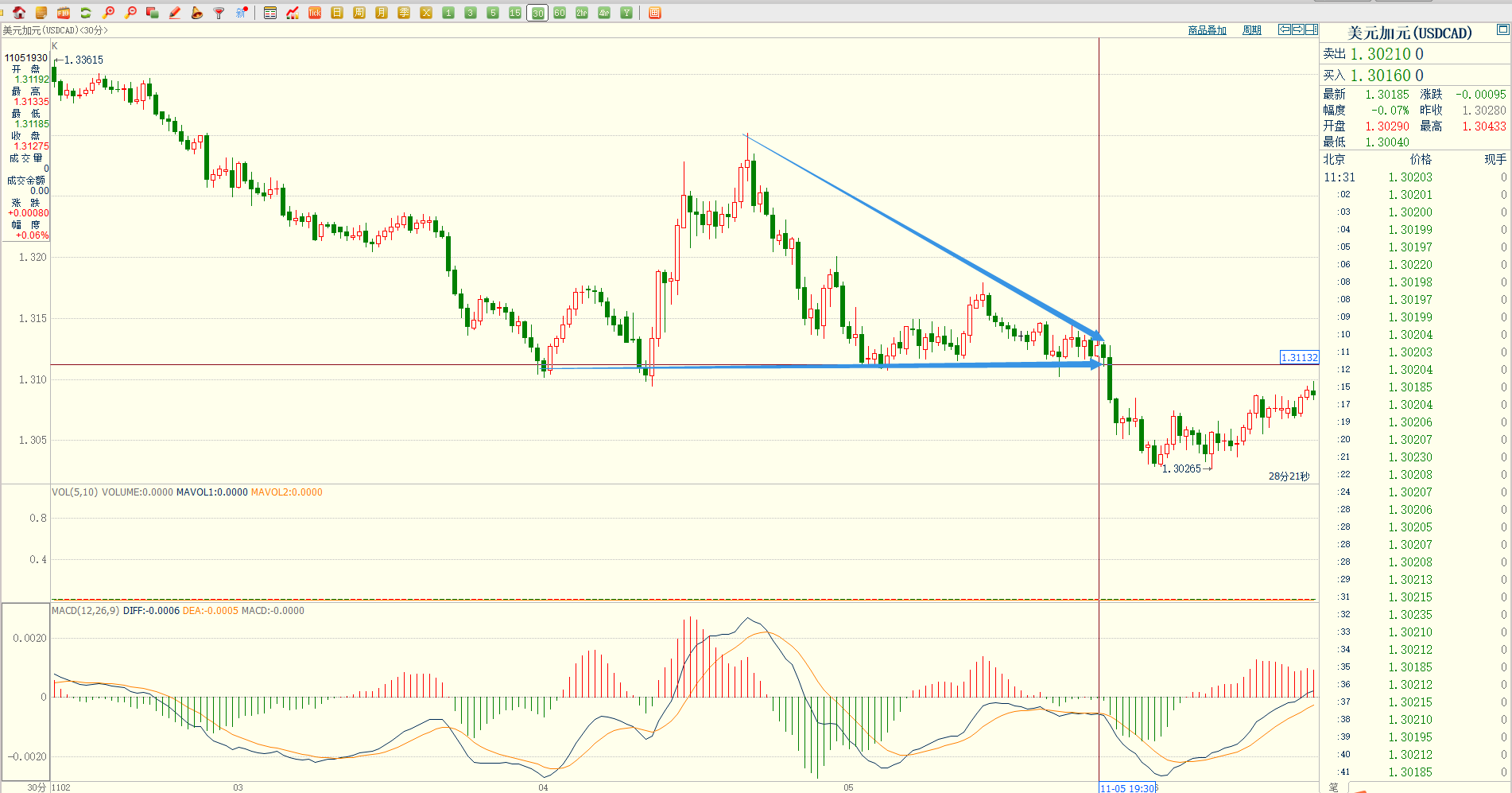Click the 11-05 19:30 time marker
The width and height of the screenshot is (1512, 793).
(1127, 788)
